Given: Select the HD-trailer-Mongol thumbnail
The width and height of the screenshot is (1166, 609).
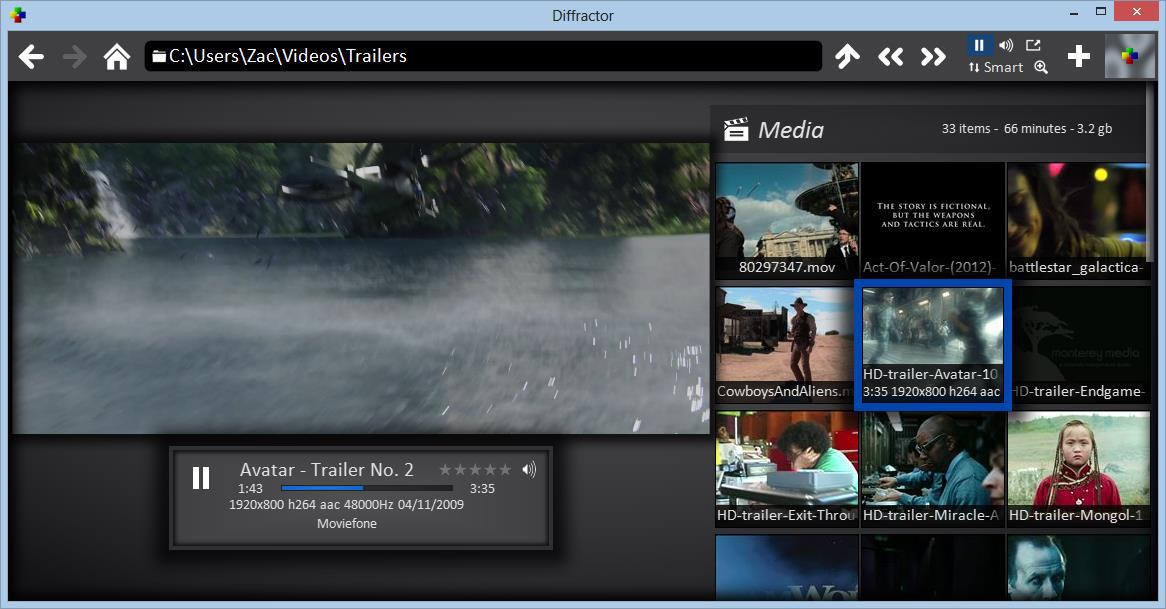Looking at the screenshot, I should click(1078, 469).
